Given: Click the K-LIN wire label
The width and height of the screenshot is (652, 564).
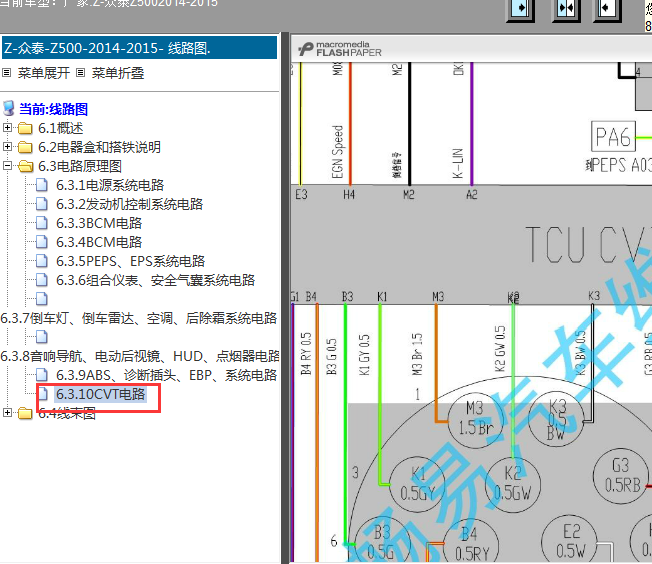Looking at the screenshot, I should [457, 163].
